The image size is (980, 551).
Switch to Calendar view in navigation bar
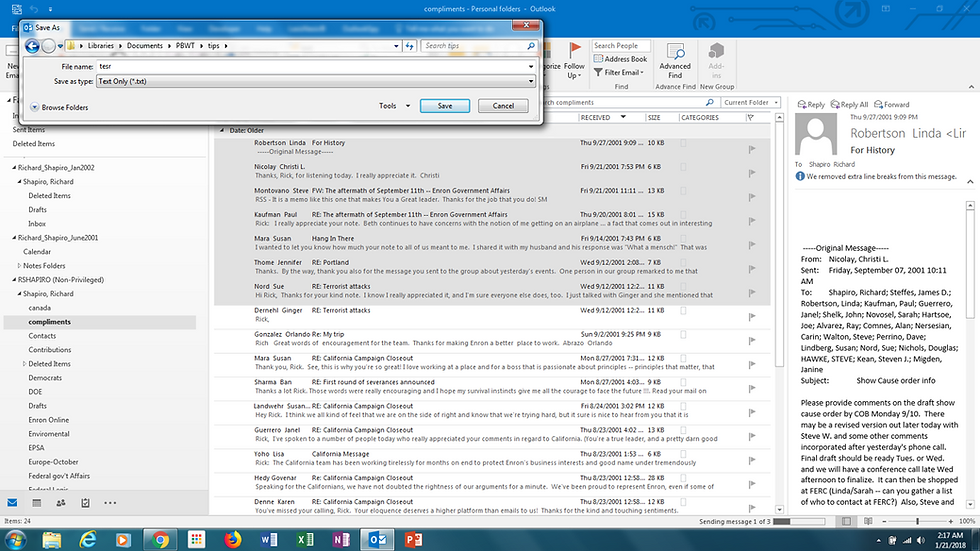pyautogui.click(x=36, y=502)
